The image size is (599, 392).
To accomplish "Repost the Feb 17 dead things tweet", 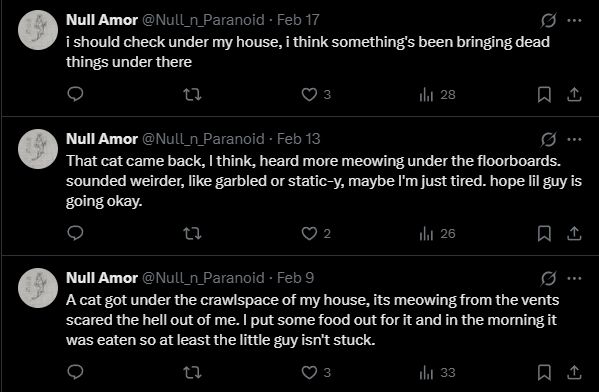I will click(192, 94).
